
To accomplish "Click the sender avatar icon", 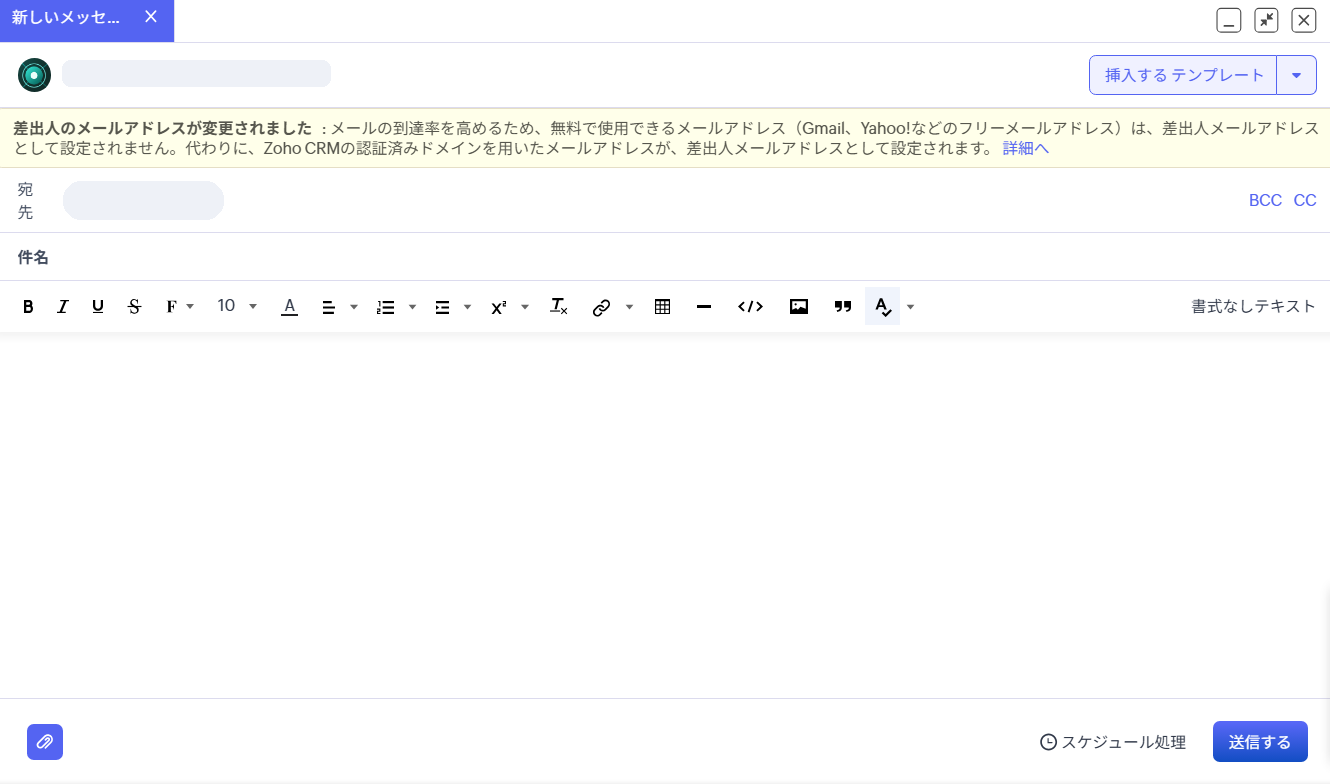I will click(34, 75).
